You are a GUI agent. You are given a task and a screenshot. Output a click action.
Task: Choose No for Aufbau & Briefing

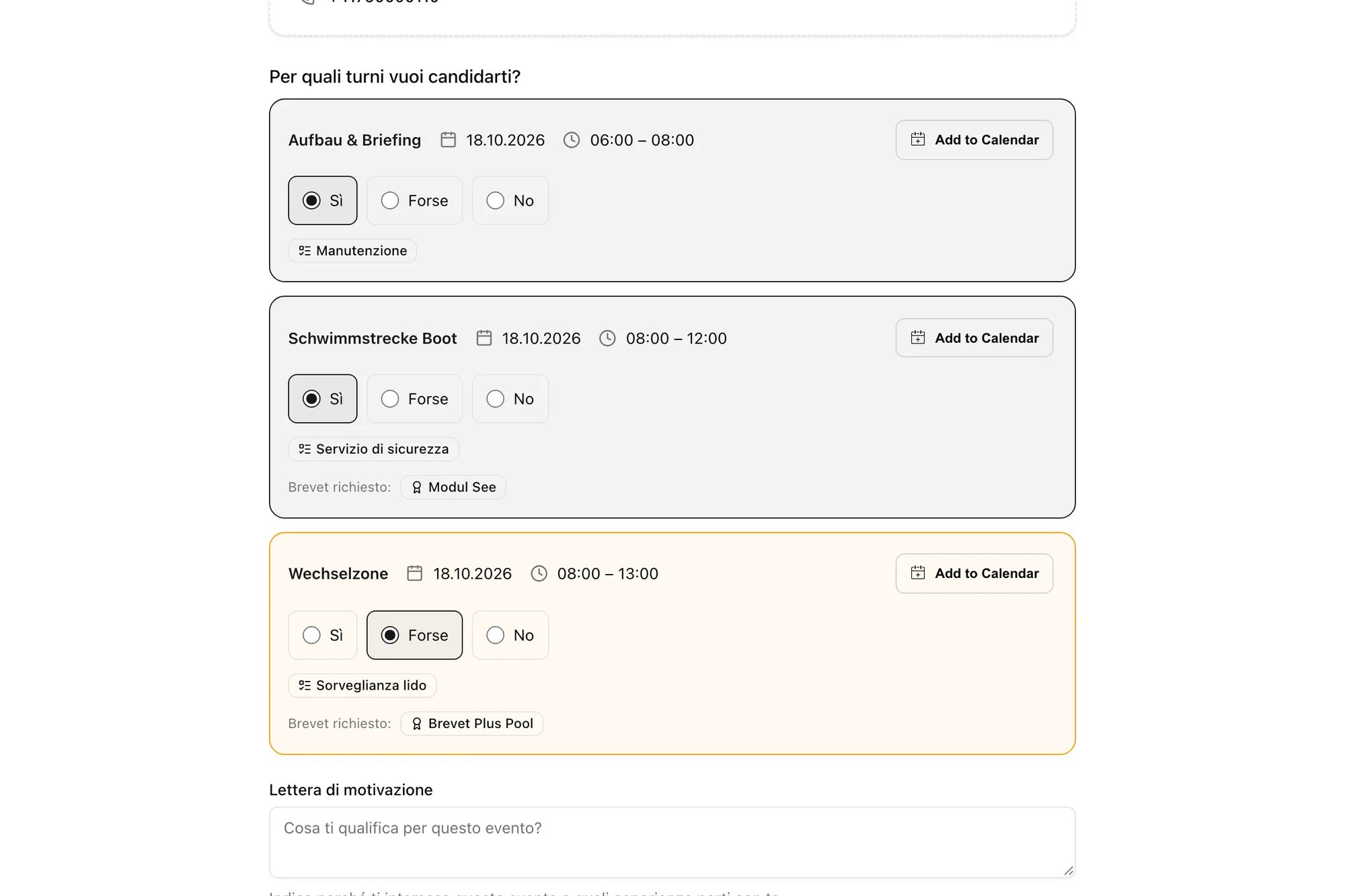coord(510,200)
